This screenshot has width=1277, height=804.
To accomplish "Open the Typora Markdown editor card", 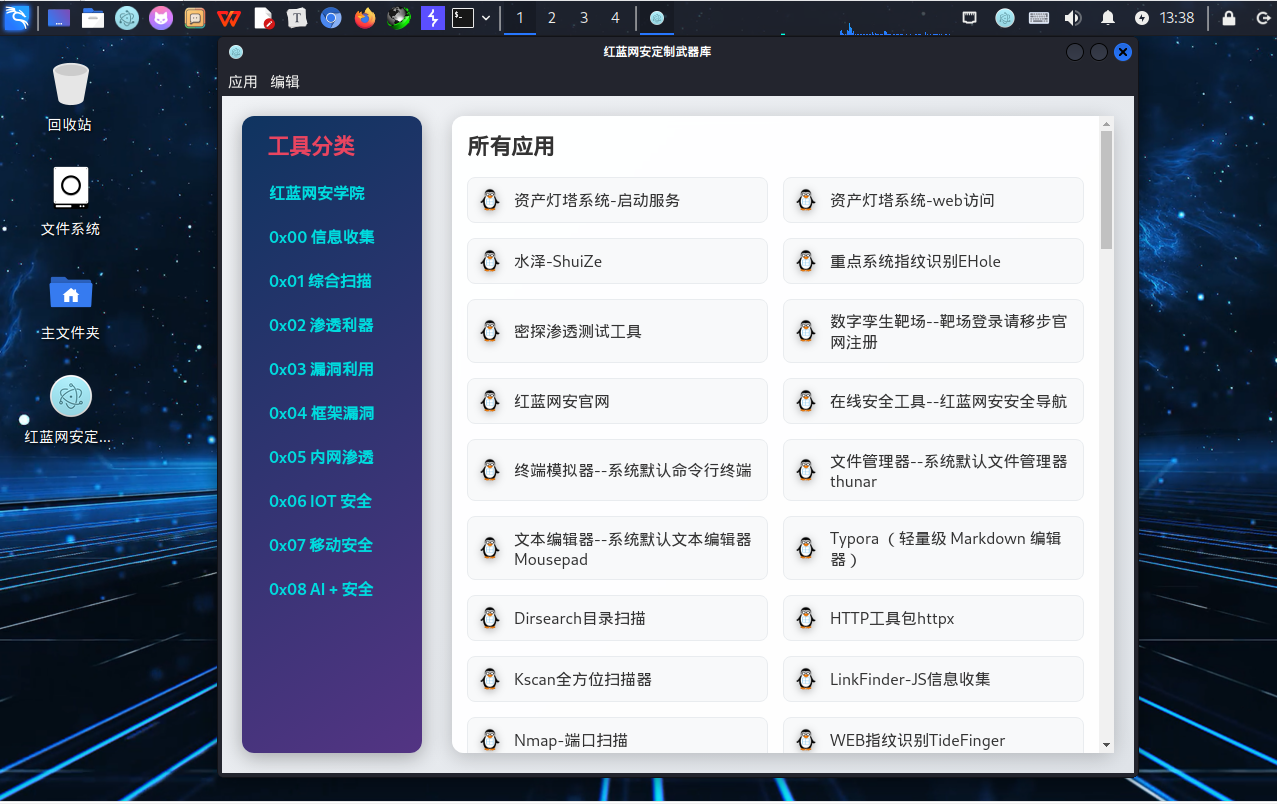I will [933, 548].
